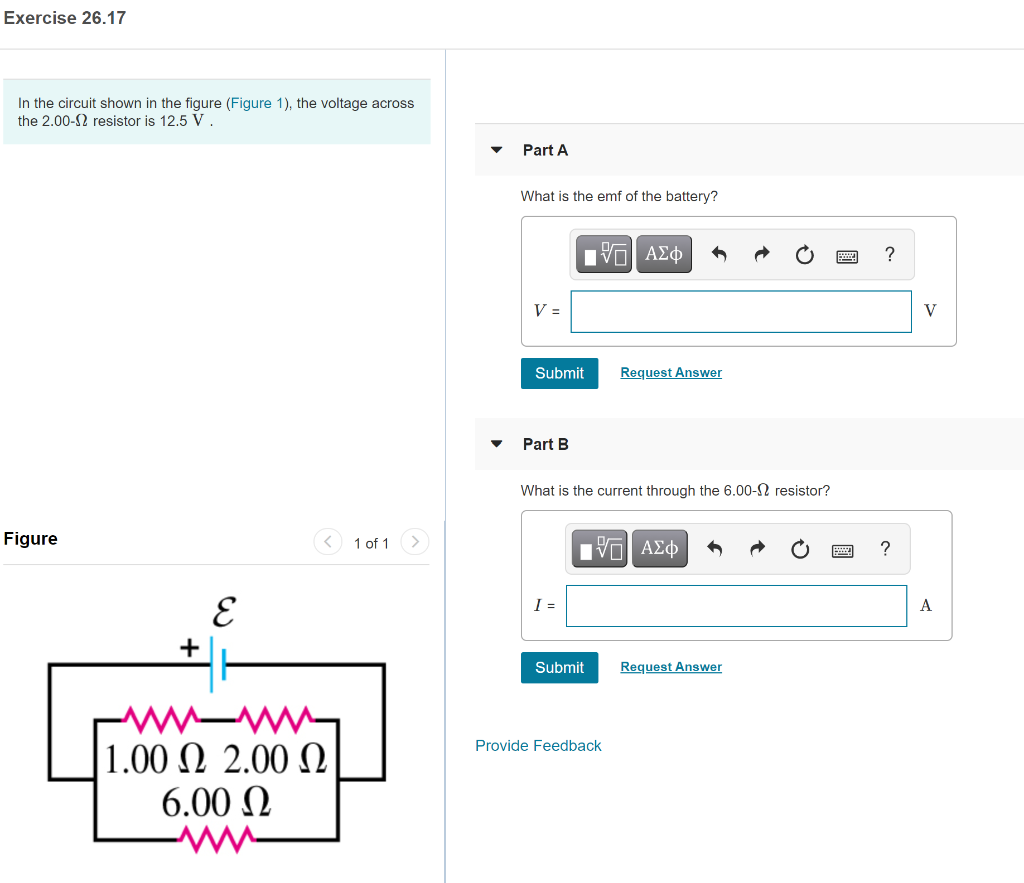Request Answer link for Part A

click(671, 372)
